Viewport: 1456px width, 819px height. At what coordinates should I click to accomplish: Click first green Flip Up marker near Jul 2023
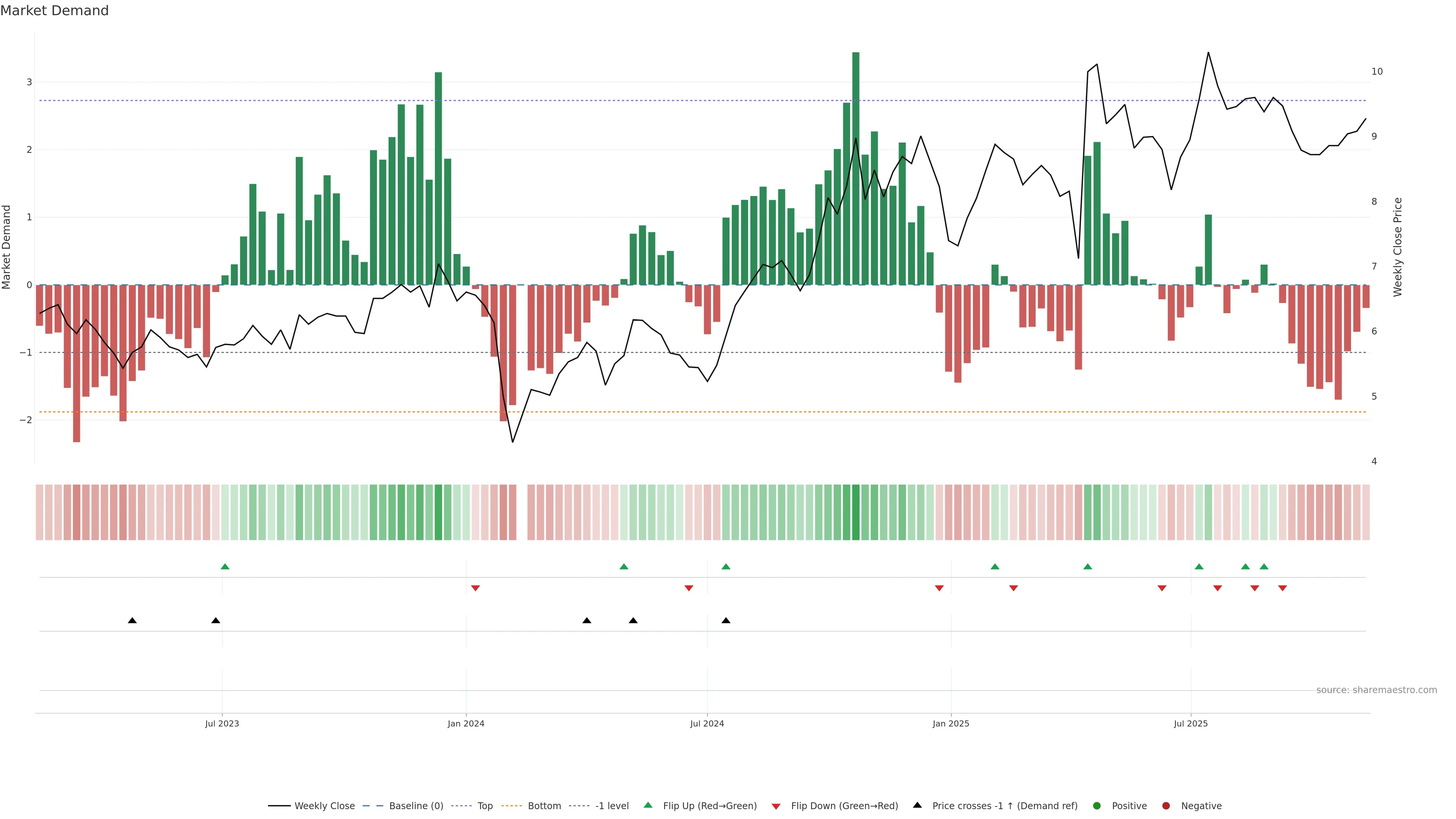pyautogui.click(x=225, y=567)
